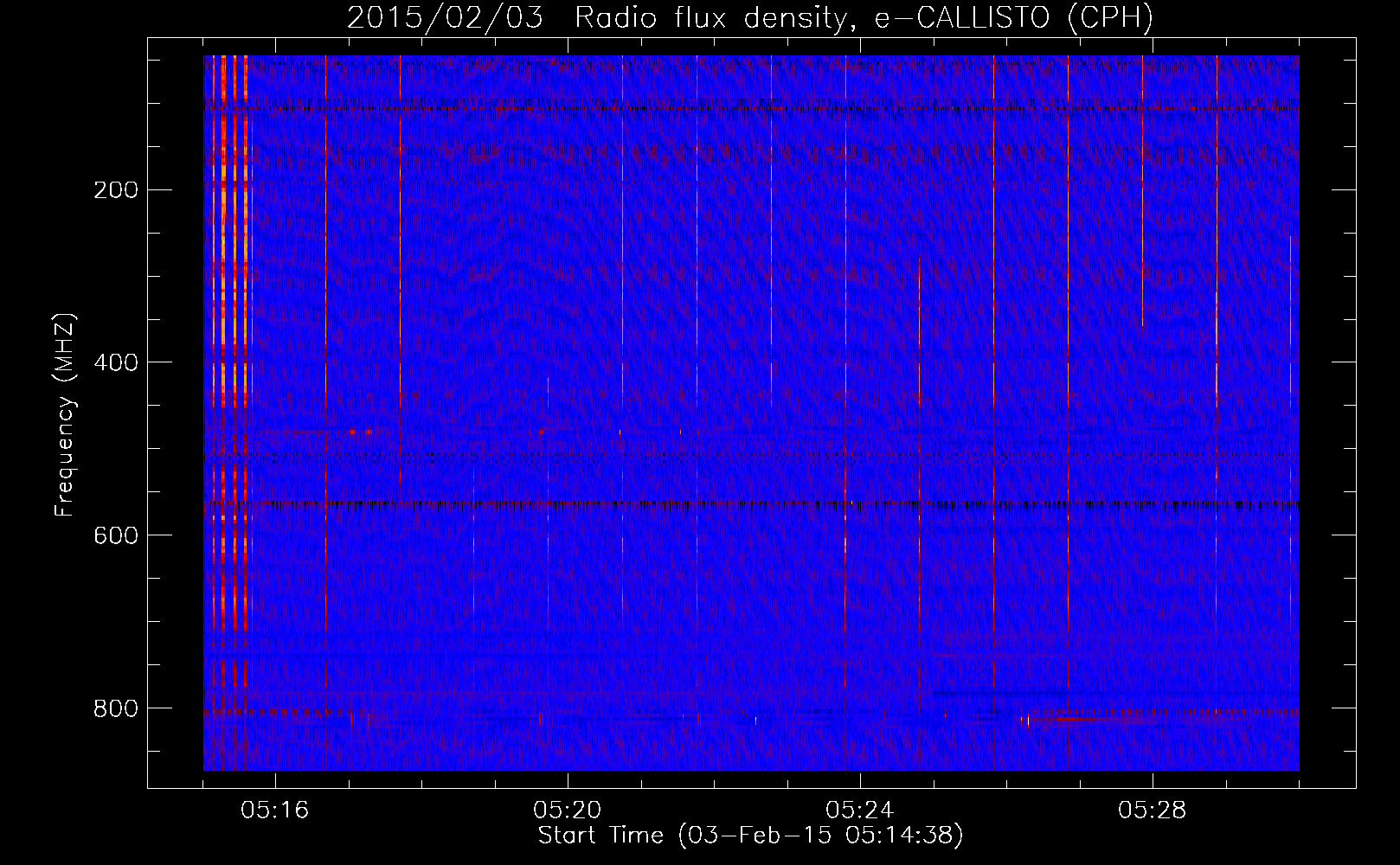Click the plot title '2015/02/03 Radio flux density'
Image resolution: width=1400 pixels, height=865 pixels.
[x=749, y=18]
